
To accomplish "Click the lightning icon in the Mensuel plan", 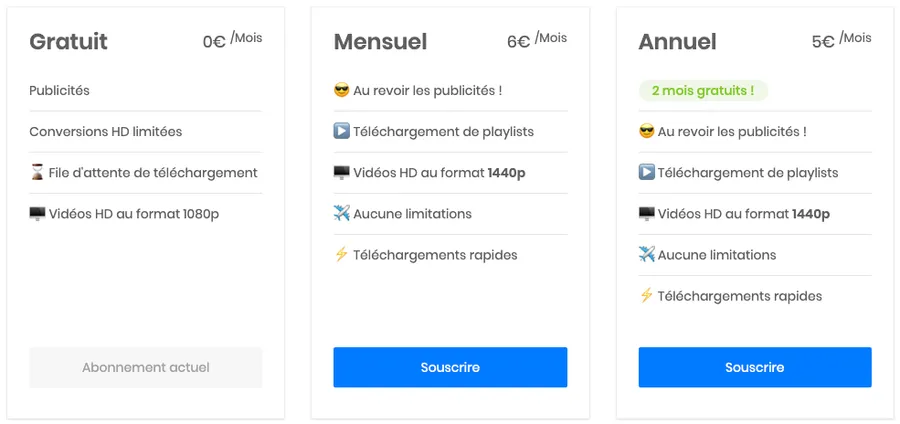I will tap(341, 254).
